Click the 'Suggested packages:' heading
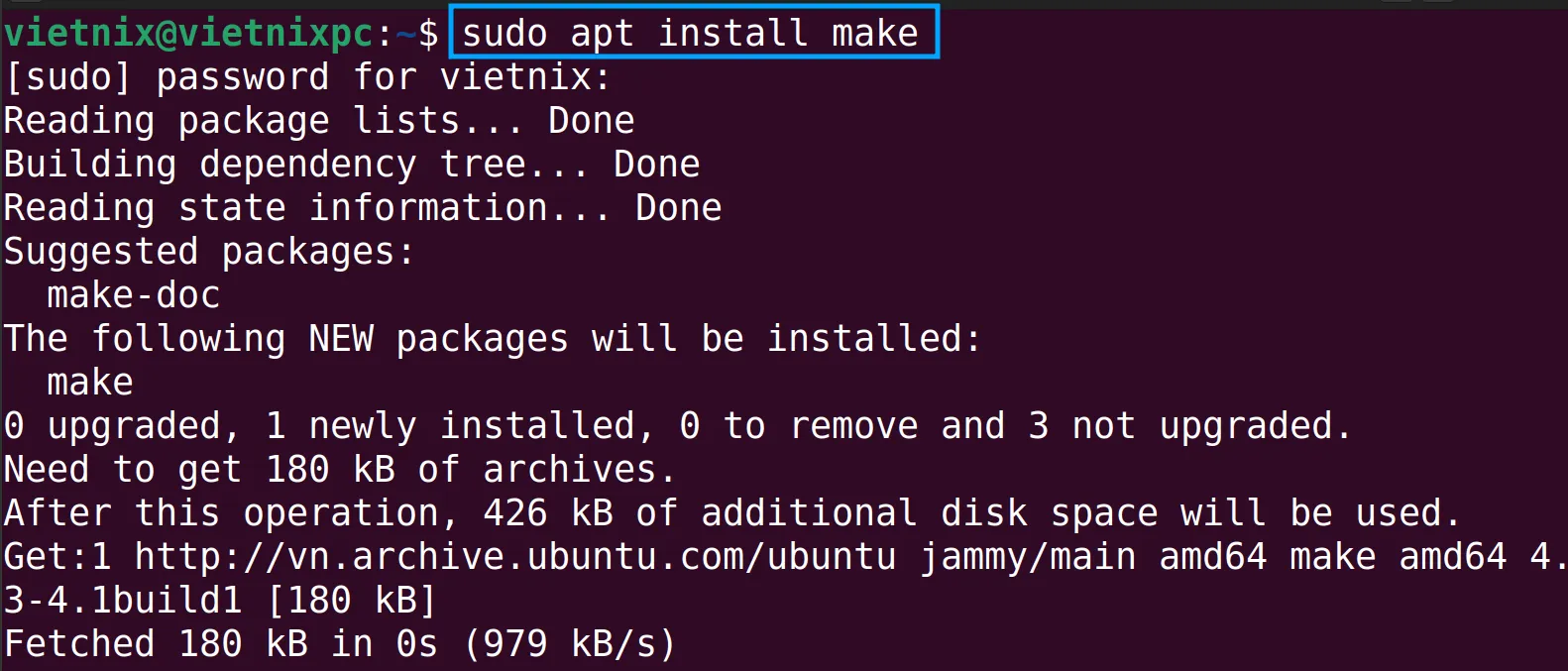Image resolution: width=1568 pixels, height=671 pixels. pos(208,252)
